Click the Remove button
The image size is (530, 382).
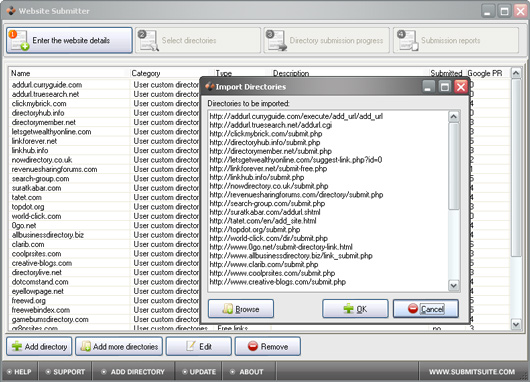268,347
